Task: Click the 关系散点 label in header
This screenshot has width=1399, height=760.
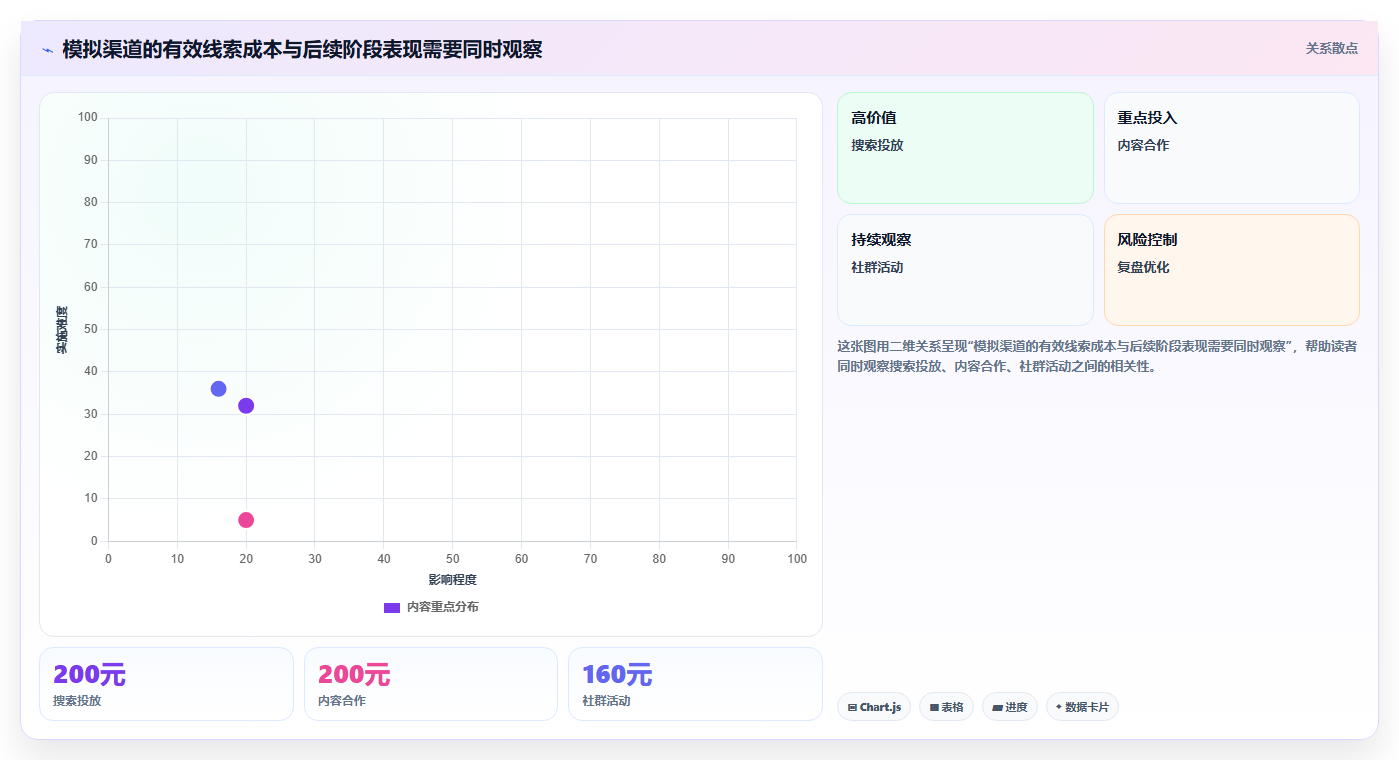Action: pos(1331,48)
